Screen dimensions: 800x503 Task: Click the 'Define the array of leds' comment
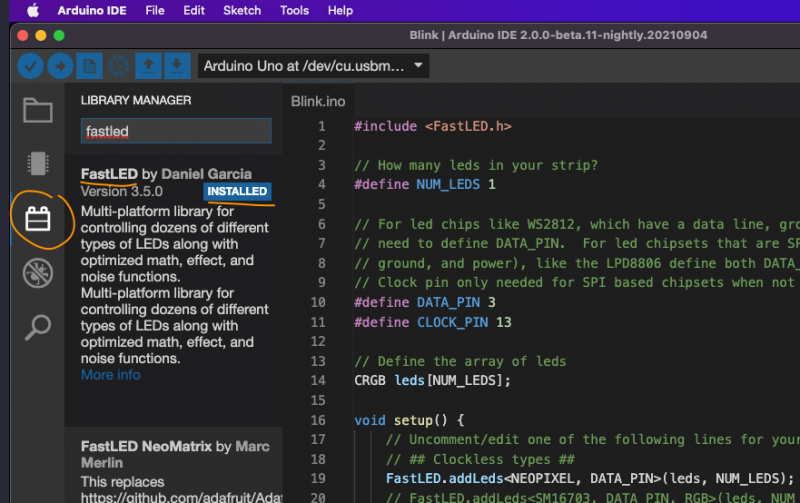coord(460,362)
